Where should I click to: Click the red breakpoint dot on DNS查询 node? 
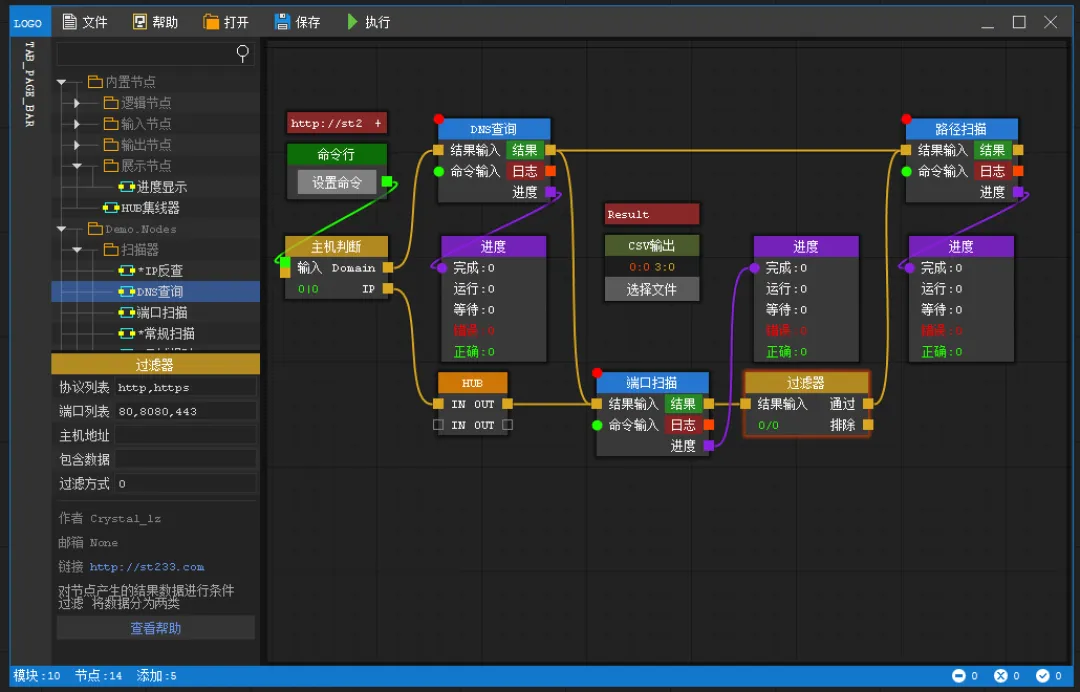click(439, 119)
